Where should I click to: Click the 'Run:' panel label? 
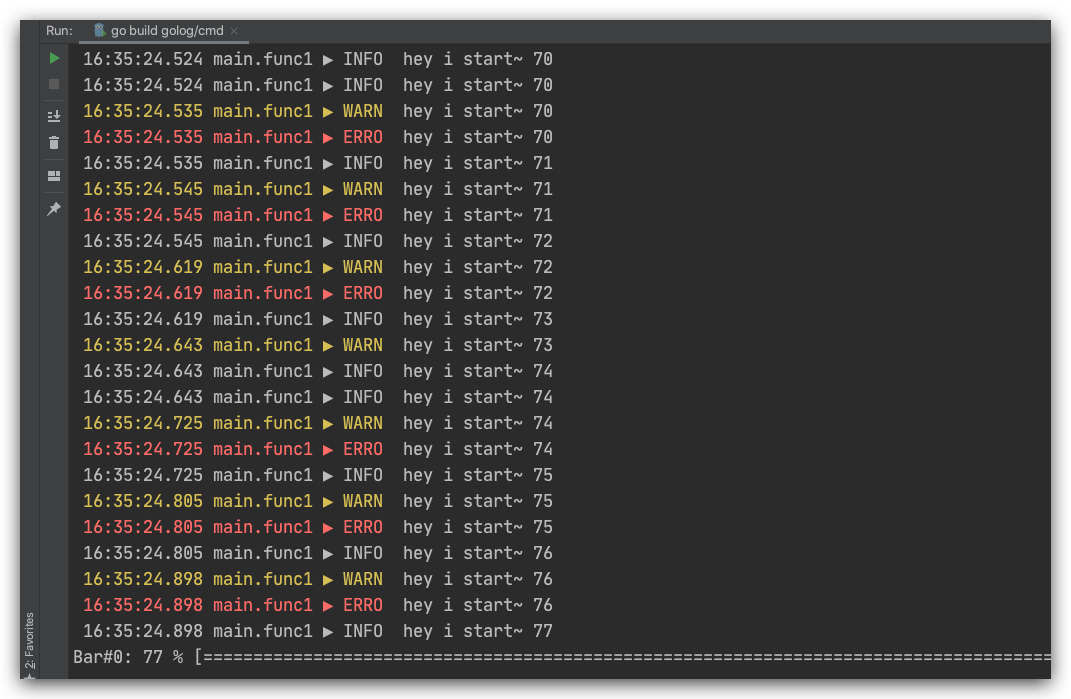(59, 31)
